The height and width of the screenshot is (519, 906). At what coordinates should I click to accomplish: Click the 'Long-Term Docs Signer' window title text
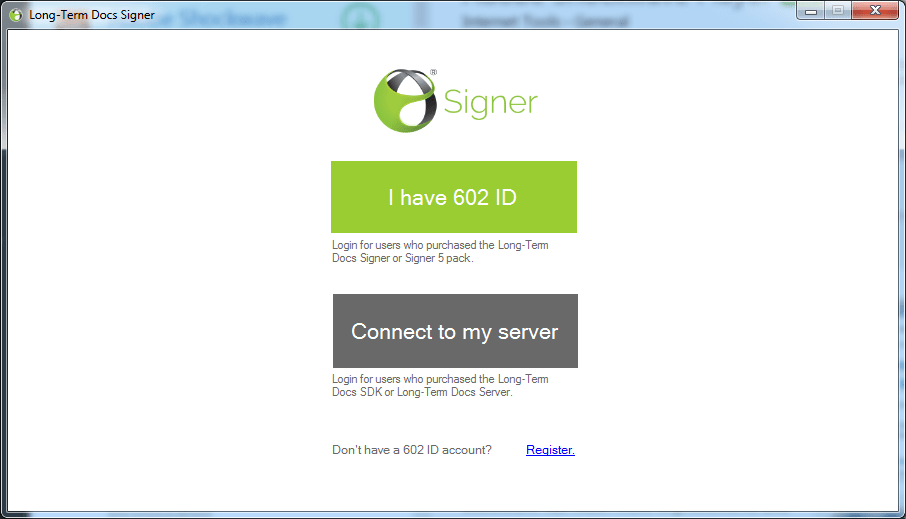click(x=92, y=15)
